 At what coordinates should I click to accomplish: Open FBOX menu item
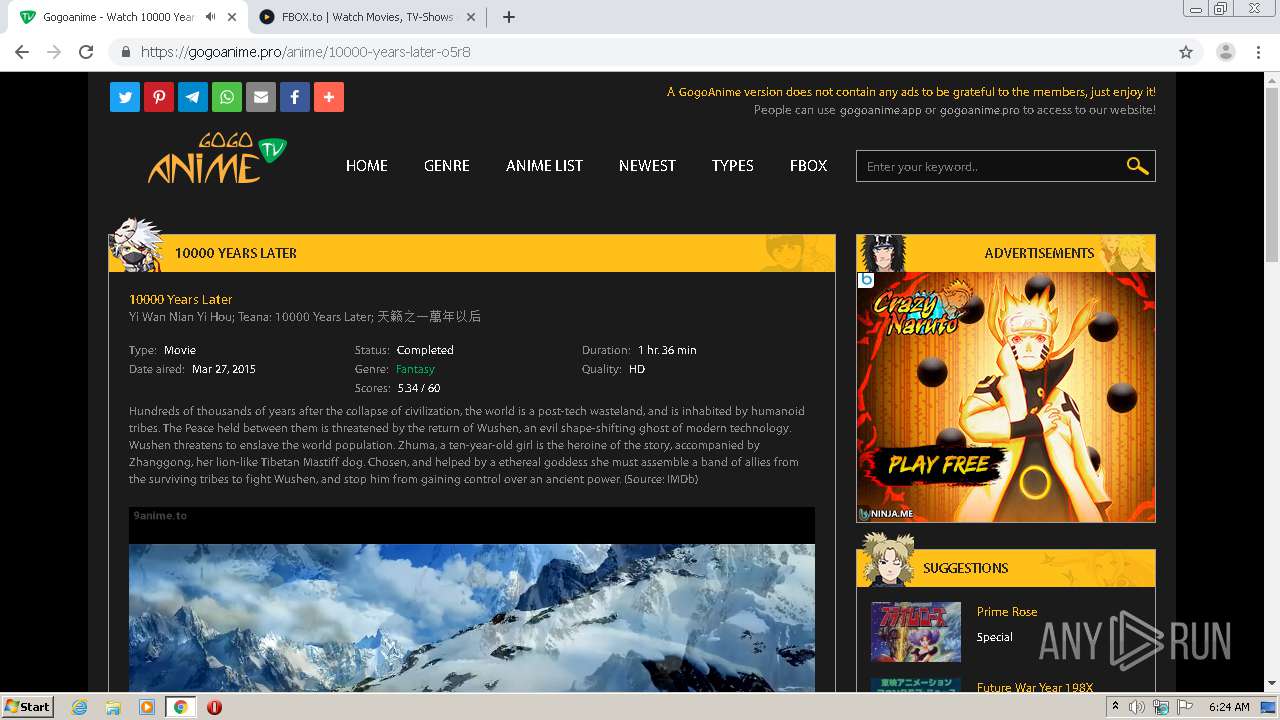pyautogui.click(x=808, y=166)
